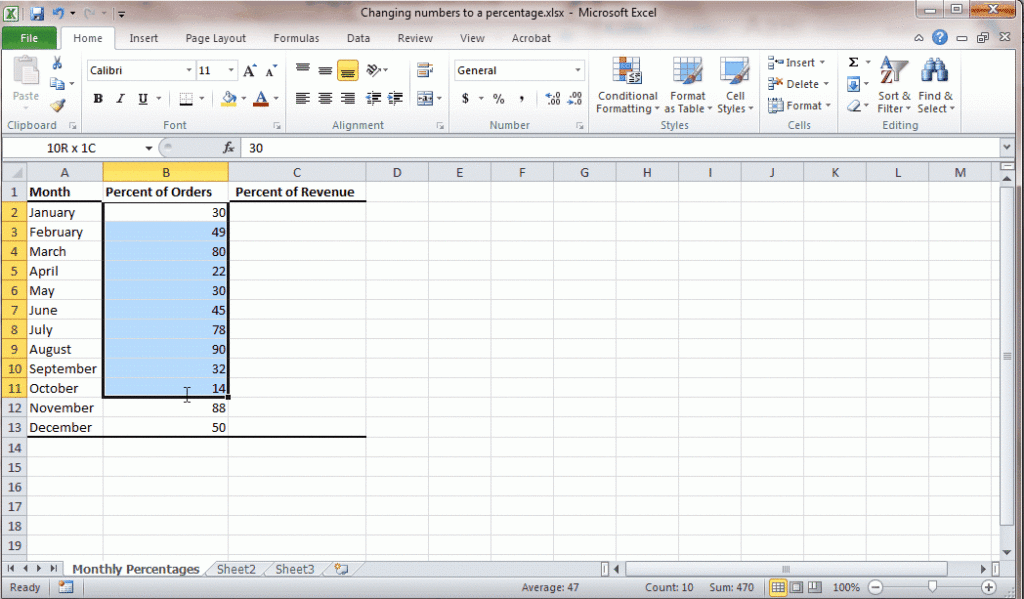Image resolution: width=1024 pixels, height=599 pixels.
Task: Click the Orientation text angle icon
Action: pyautogui.click(x=374, y=69)
